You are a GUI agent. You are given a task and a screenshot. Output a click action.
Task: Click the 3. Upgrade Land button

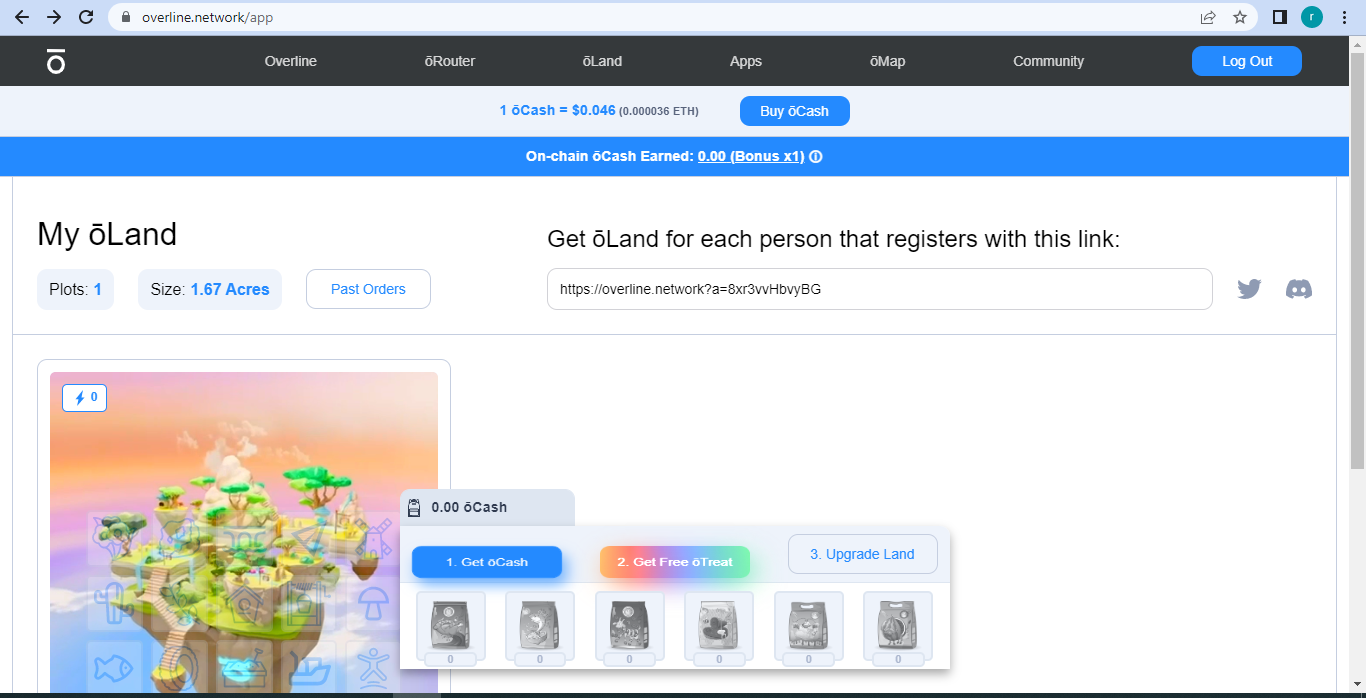click(x=863, y=554)
